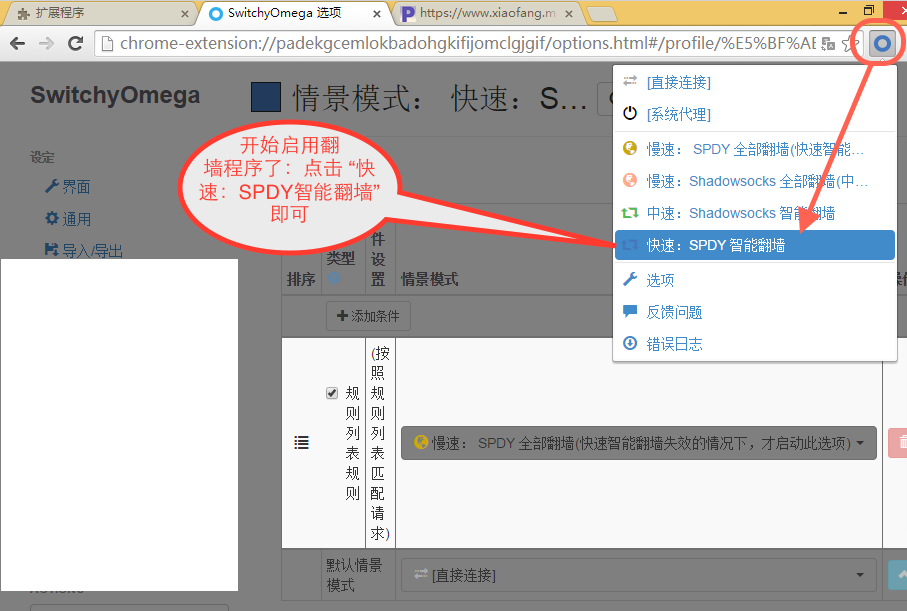Click the SwitchyOmega extension toolbar icon
This screenshot has width=907, height=611.
pyautogui.click(x=882, y=43)
